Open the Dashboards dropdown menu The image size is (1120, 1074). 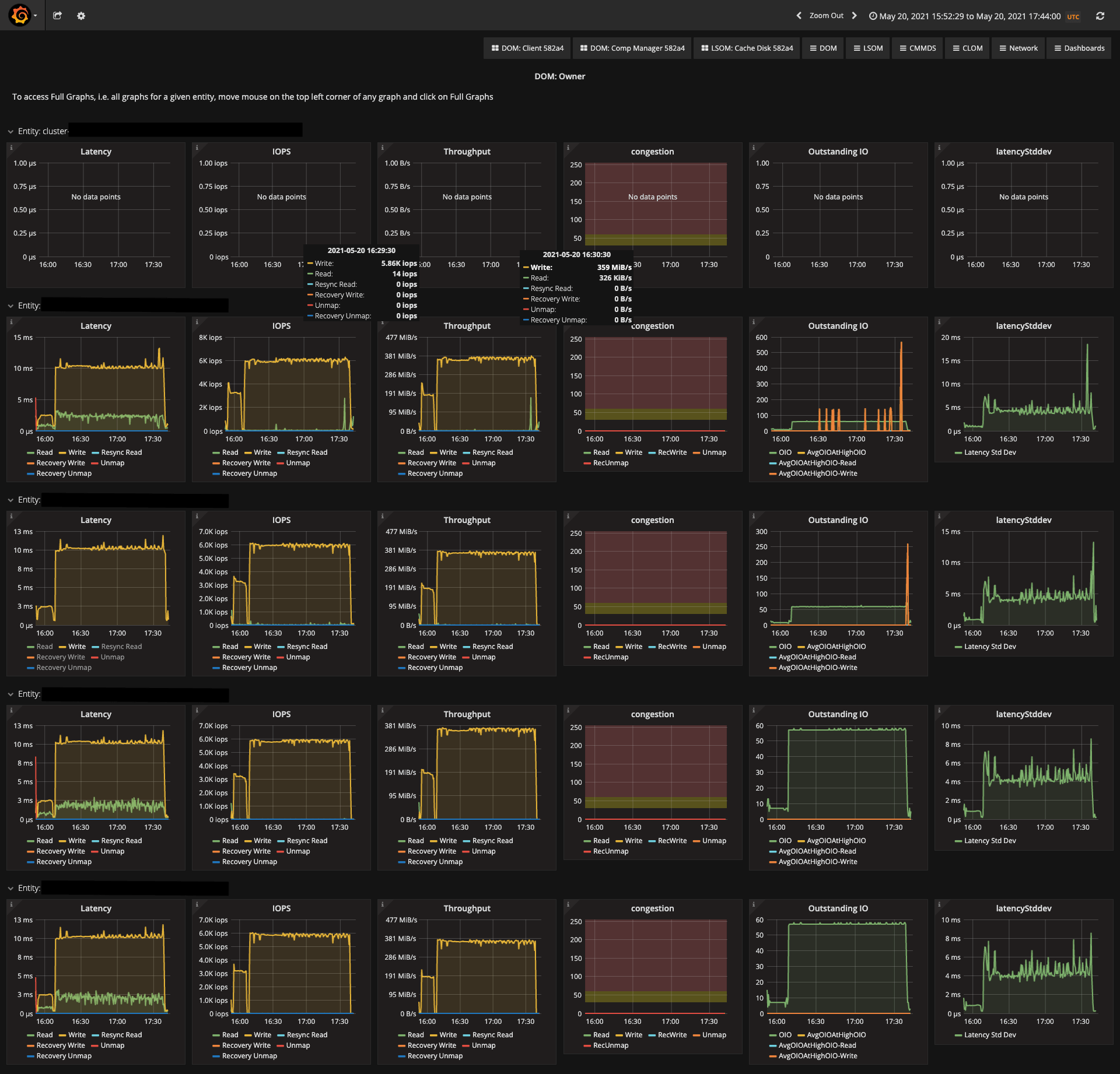[x=1079, y=48]
